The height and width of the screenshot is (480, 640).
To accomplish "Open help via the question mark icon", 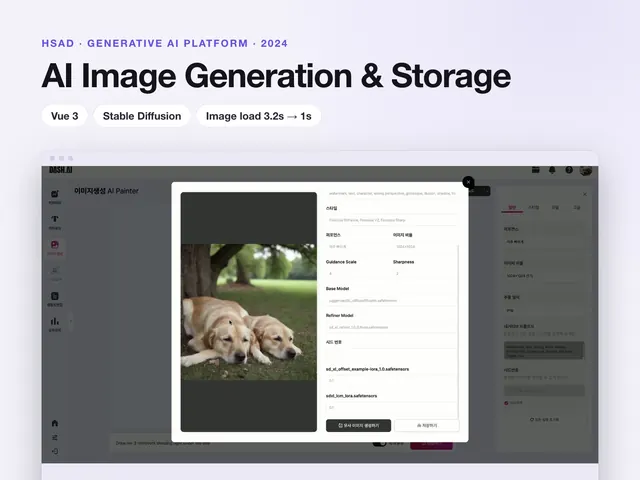I will 569,170.
